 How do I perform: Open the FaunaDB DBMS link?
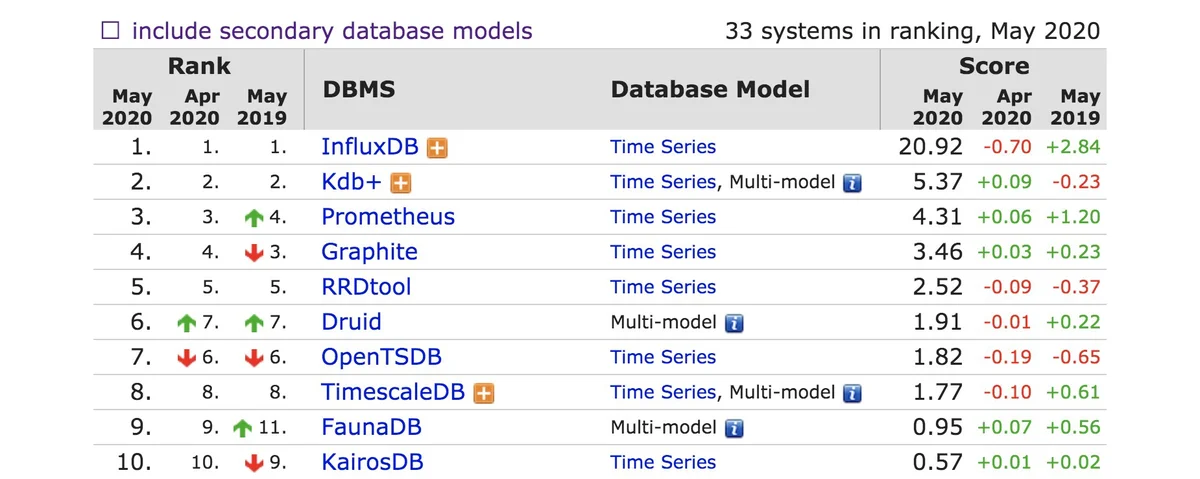[x=371, y=427]
